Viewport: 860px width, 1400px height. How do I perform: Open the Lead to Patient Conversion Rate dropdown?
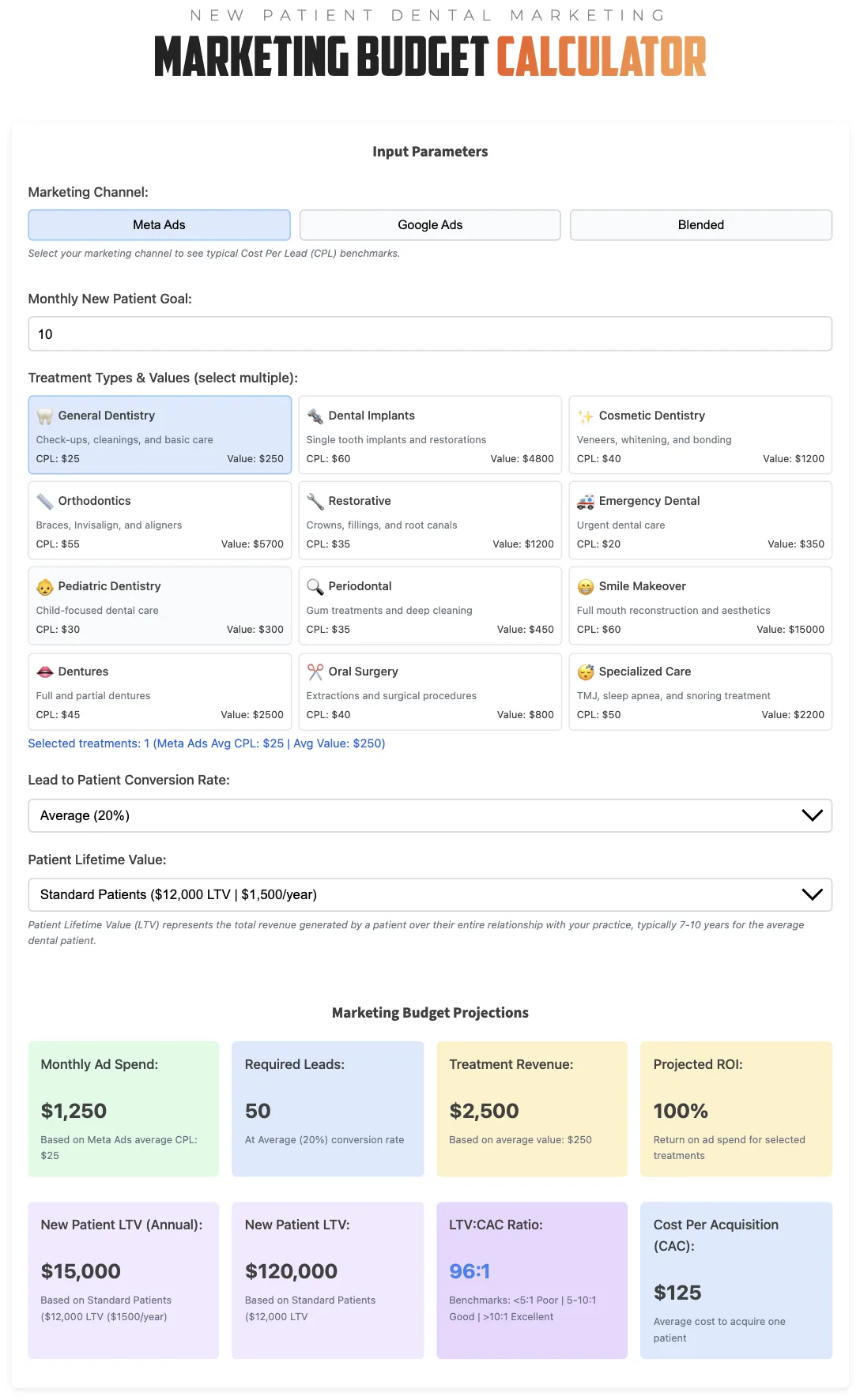pos(429,815)
